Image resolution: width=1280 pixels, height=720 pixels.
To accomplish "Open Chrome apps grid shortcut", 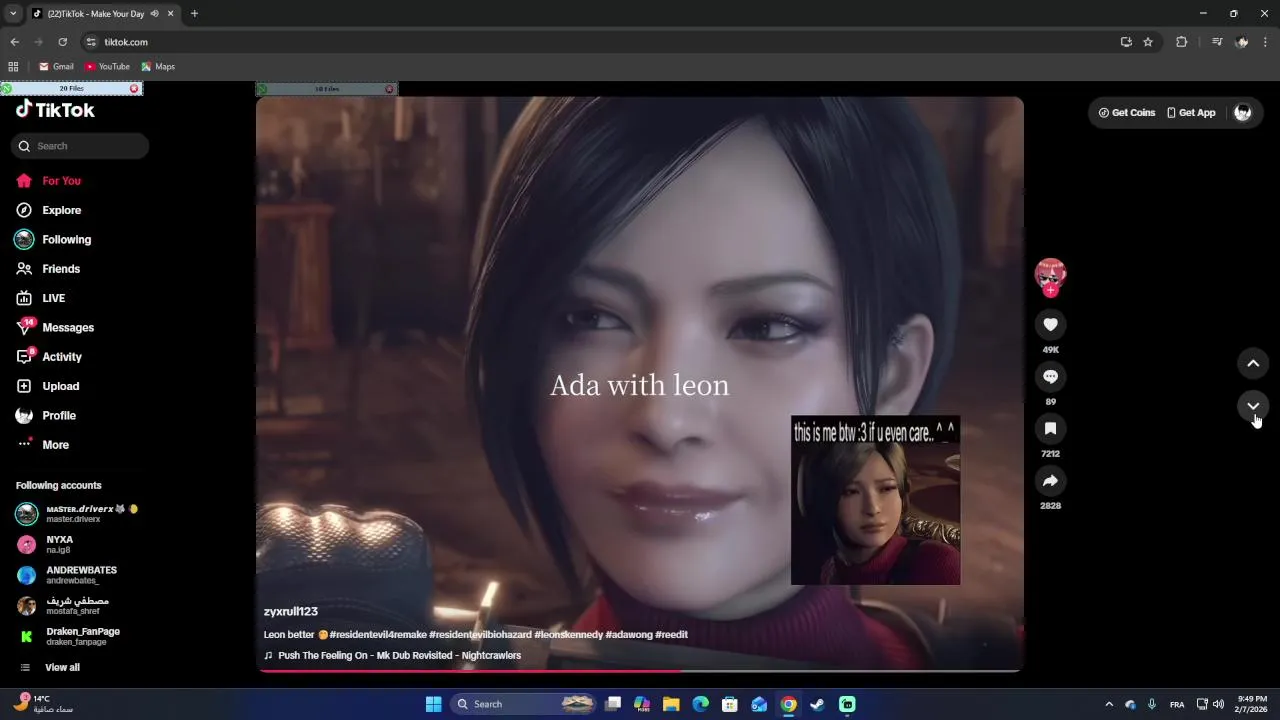I will (13, 67).
